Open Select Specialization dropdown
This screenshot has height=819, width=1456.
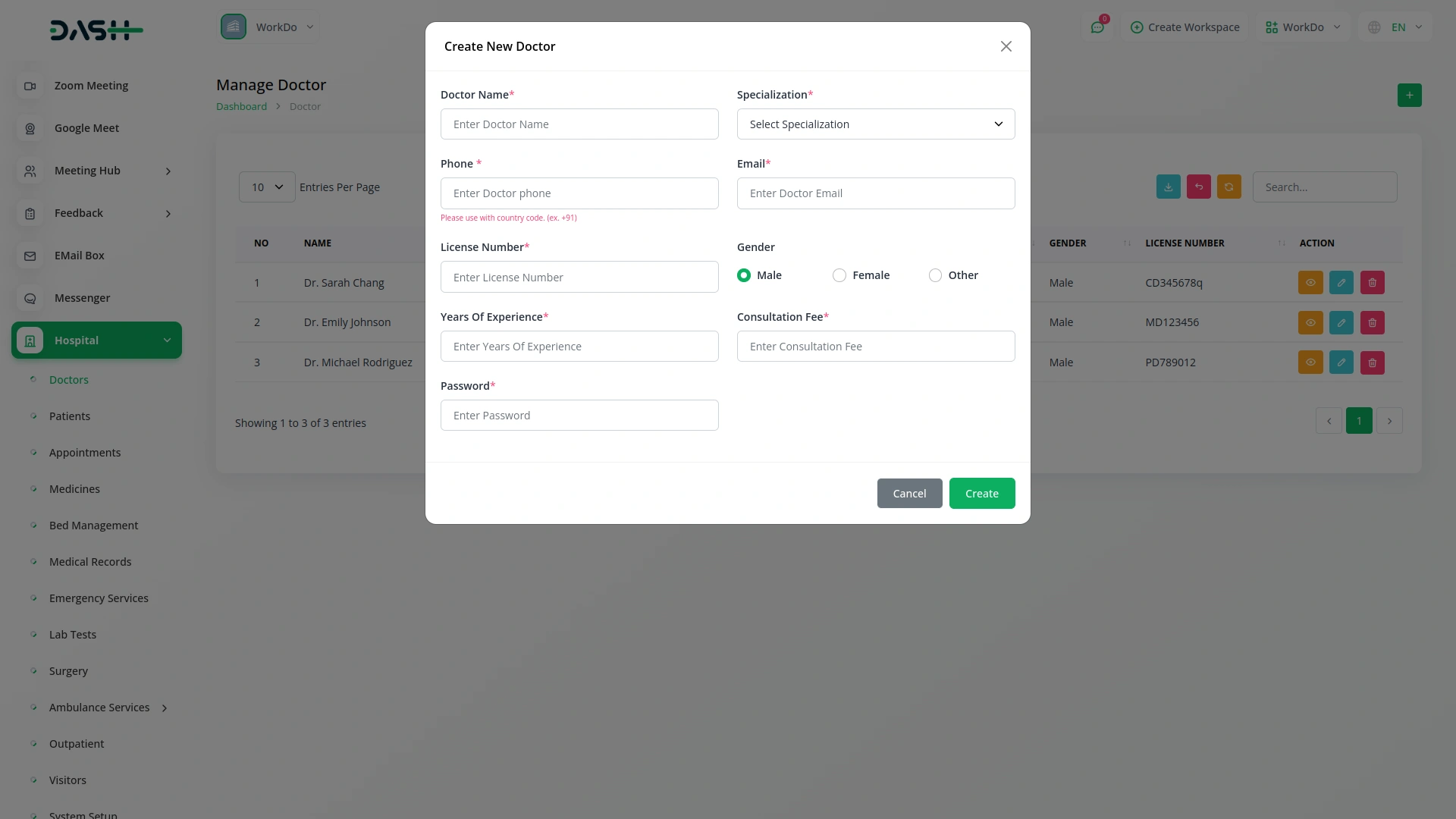coord(875,124)
